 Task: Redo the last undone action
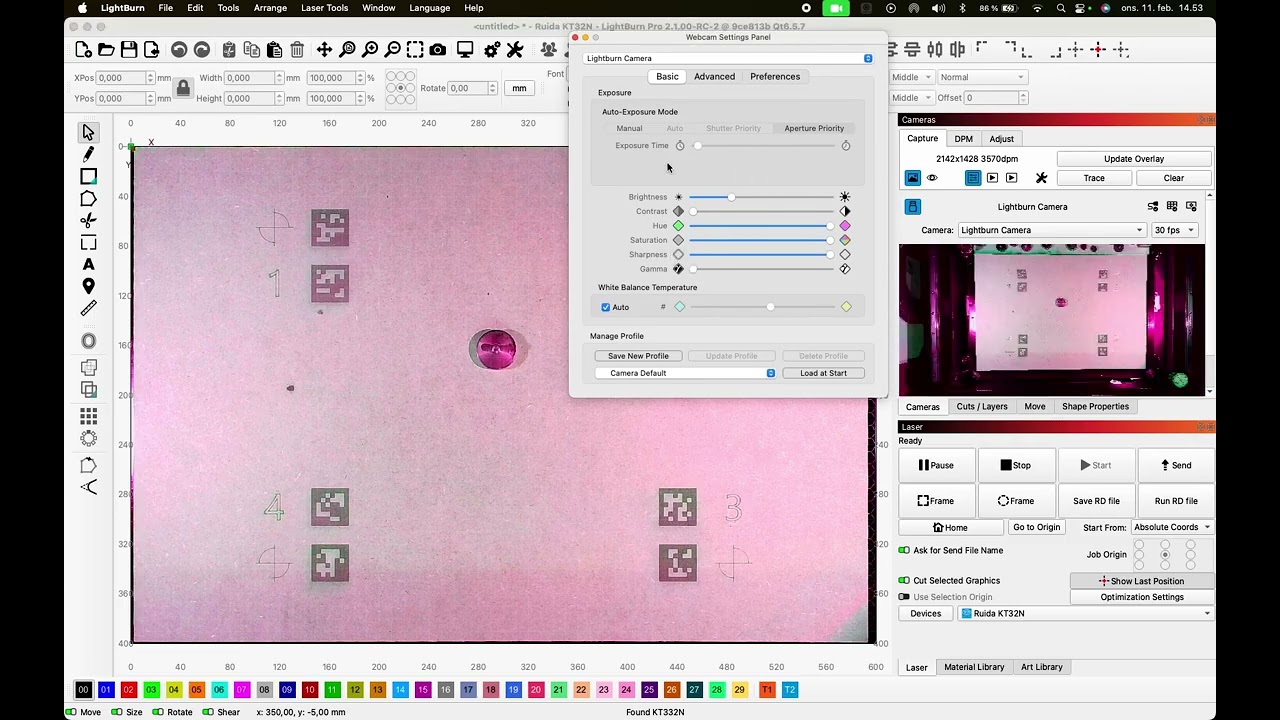pos(202,50)
